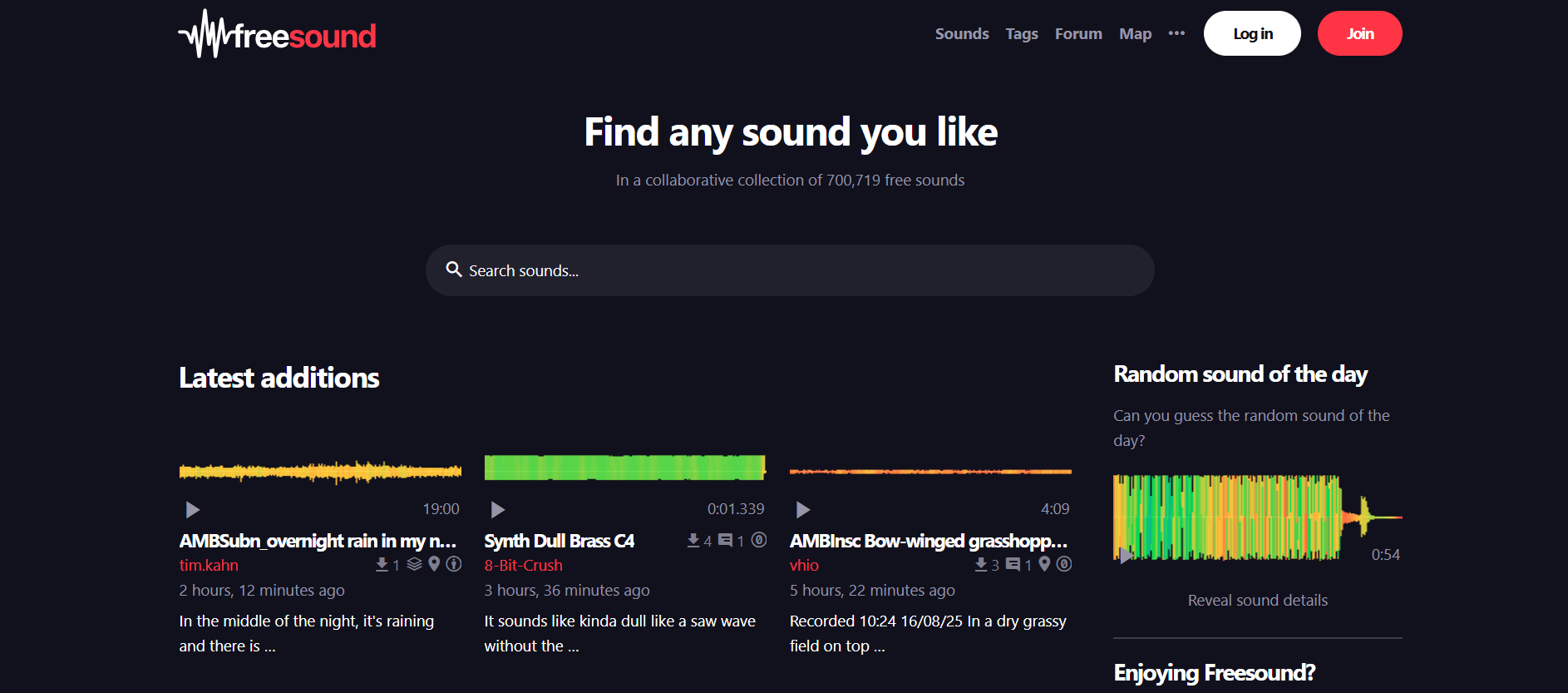Click comments icon on Synth Dull Brass C4

click(x=726, y=541)
